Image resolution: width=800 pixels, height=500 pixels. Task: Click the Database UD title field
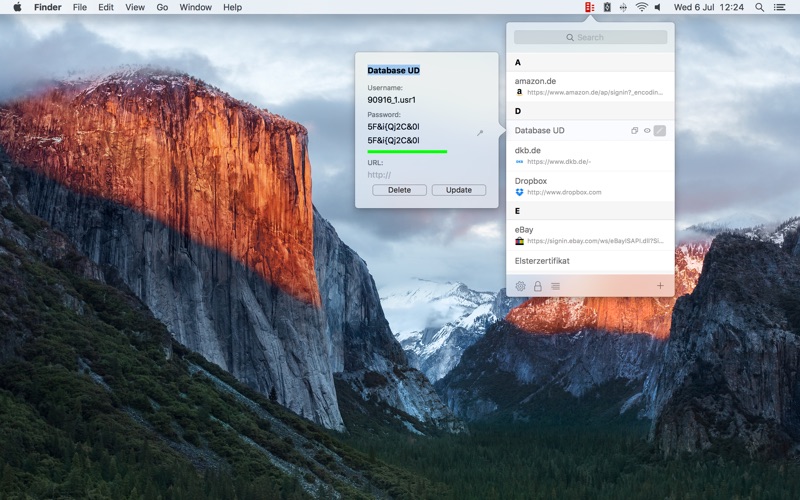coord(393,70)
